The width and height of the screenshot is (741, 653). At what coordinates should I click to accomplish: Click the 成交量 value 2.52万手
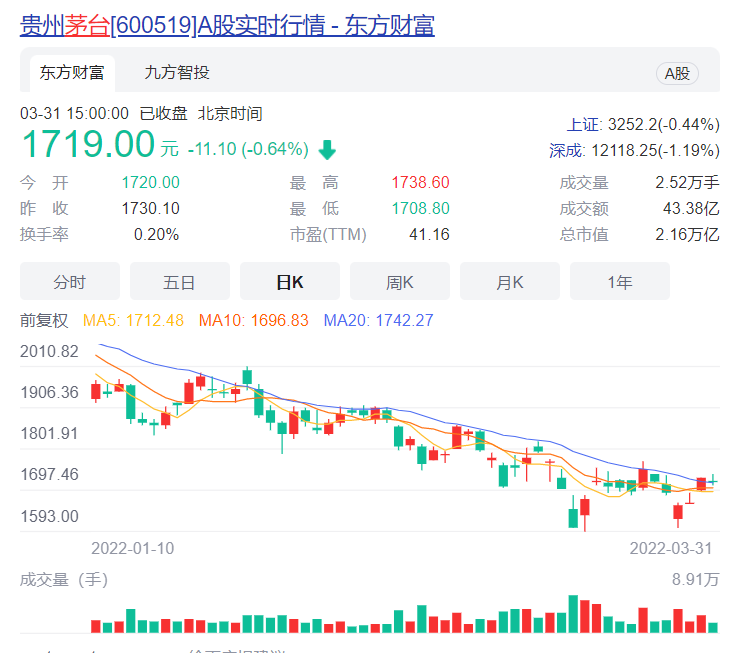pyautogui.click(x=687, y=182)
